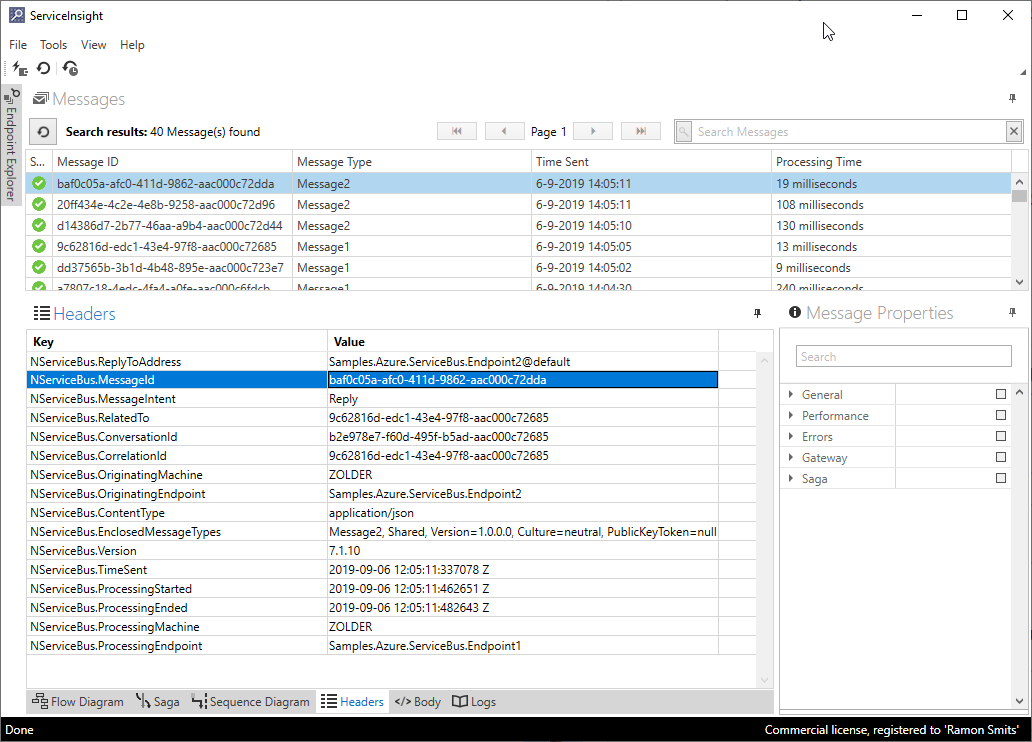The image size is (1032, 742).
Task: Click inside the Message Properties search box
Action: (x=903, y=356)
